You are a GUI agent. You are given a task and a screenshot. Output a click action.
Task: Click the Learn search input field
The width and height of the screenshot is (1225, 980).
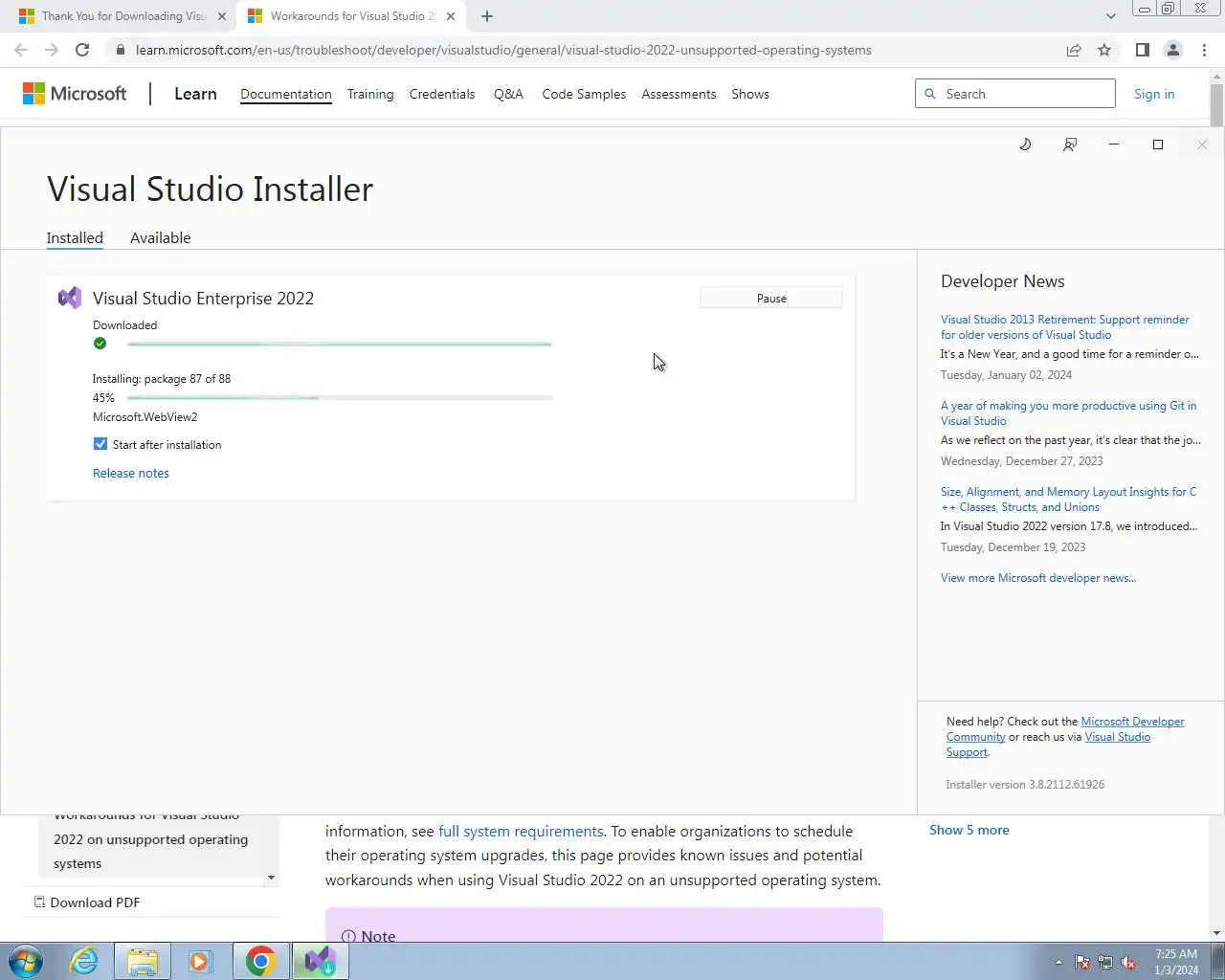pos(1015,94)
